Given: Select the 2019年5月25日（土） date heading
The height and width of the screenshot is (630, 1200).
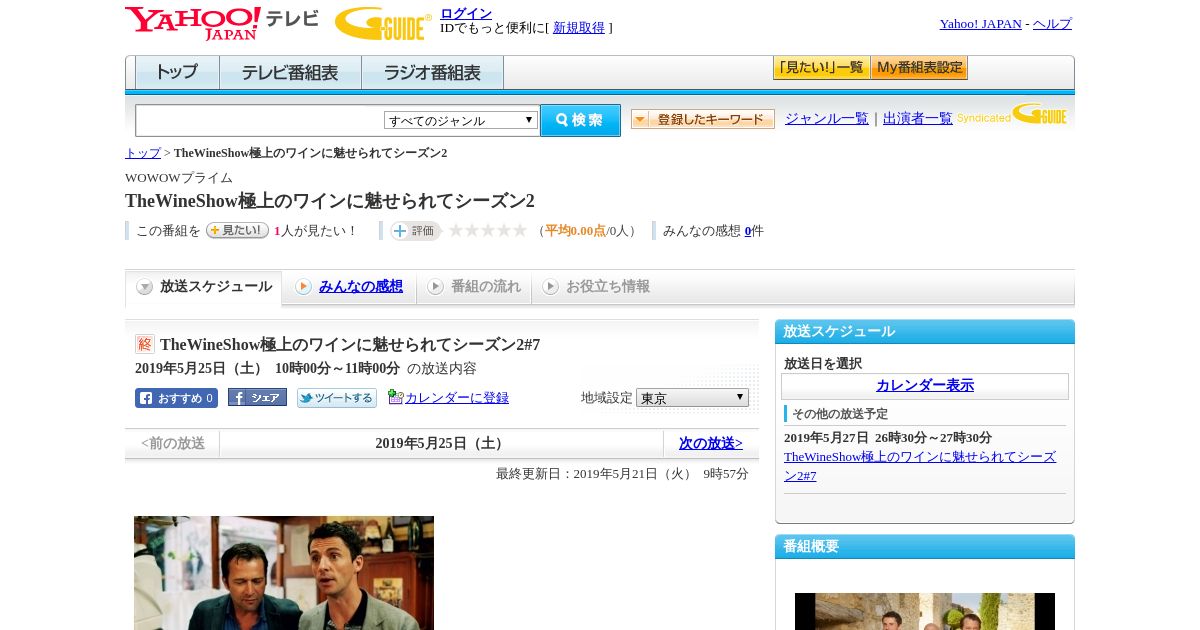Looking at the screenshot, I should tap(441, 444).
